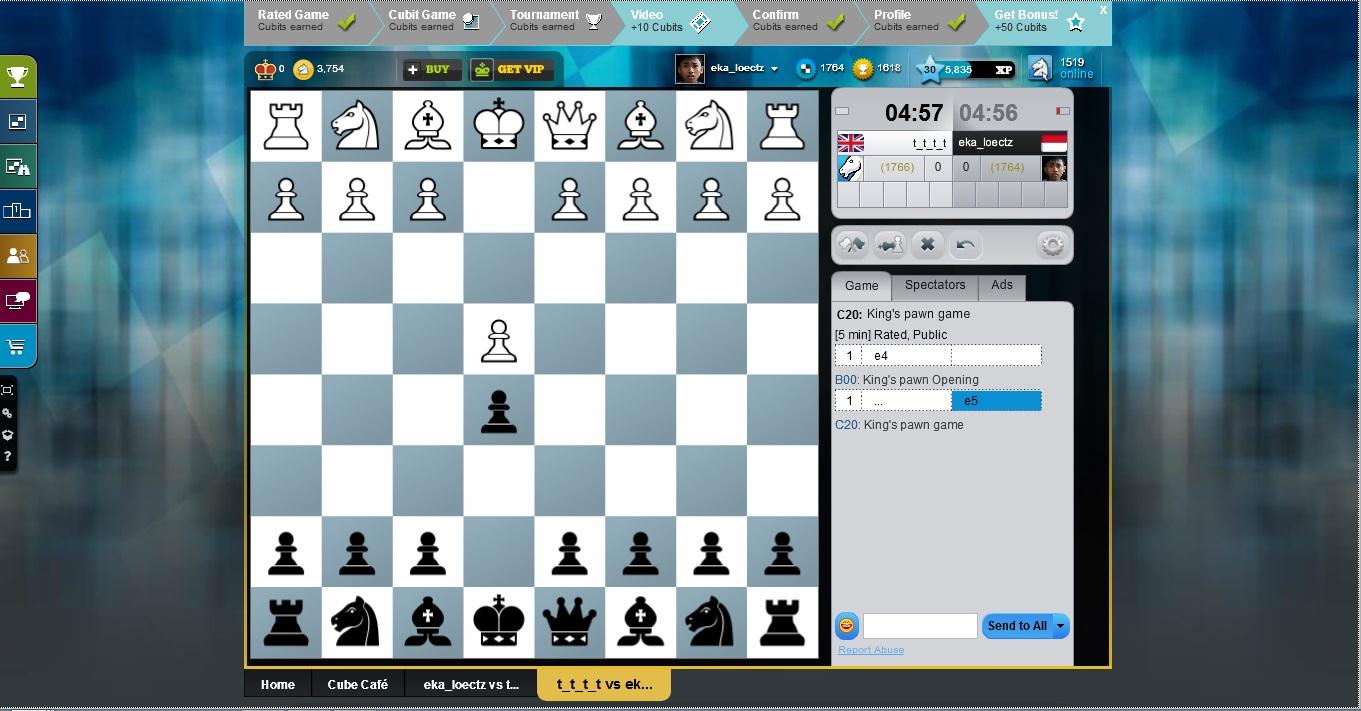
Task: Undo with the curved arrow icon
Action: [x=965, y=243]
